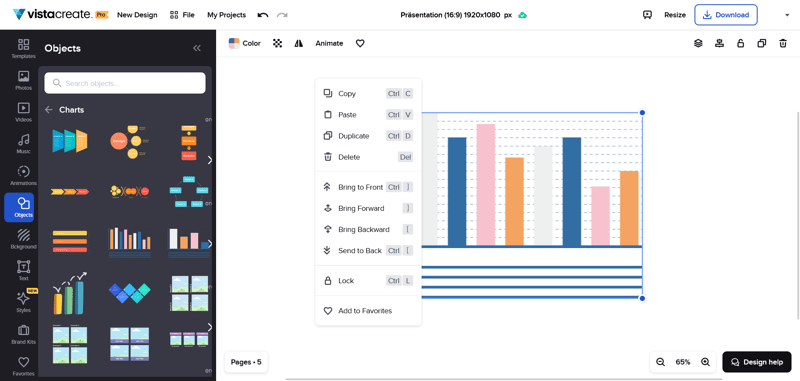Click the transparency checkerboard icon

[x=278, y=43]
